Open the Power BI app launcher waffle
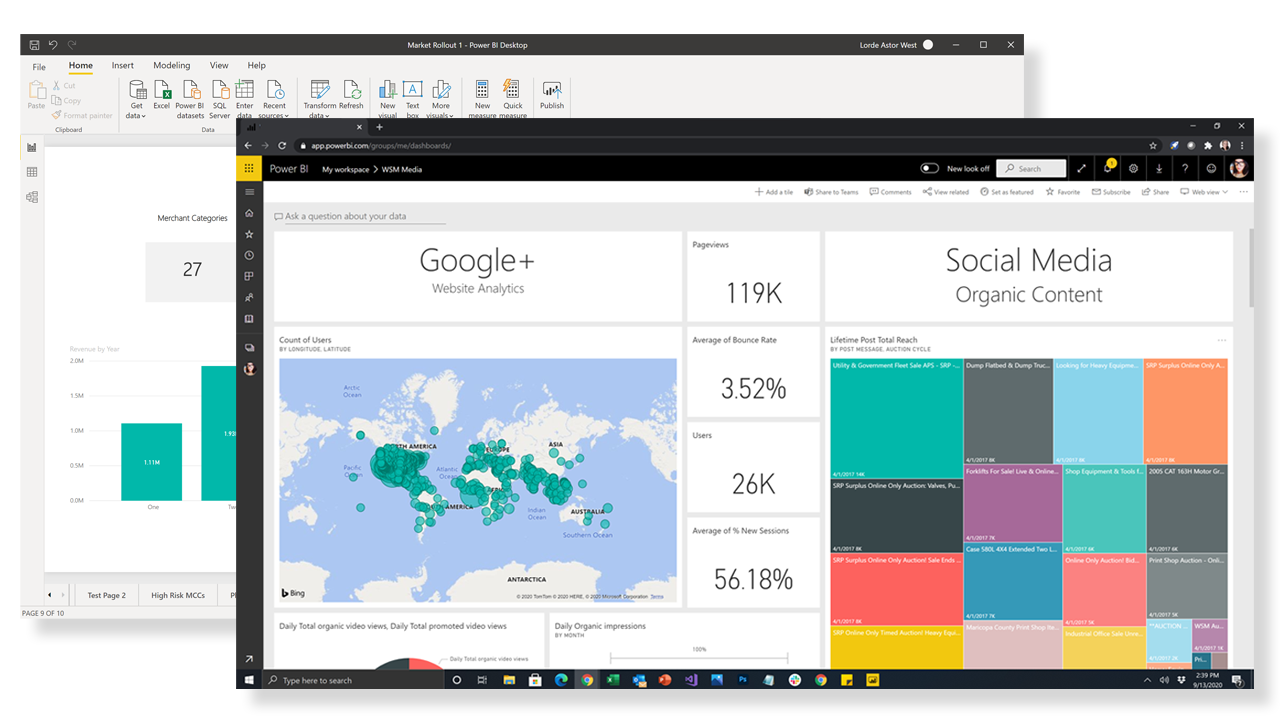Viewport: 1280px width, 720px height. tap(249, 168)
